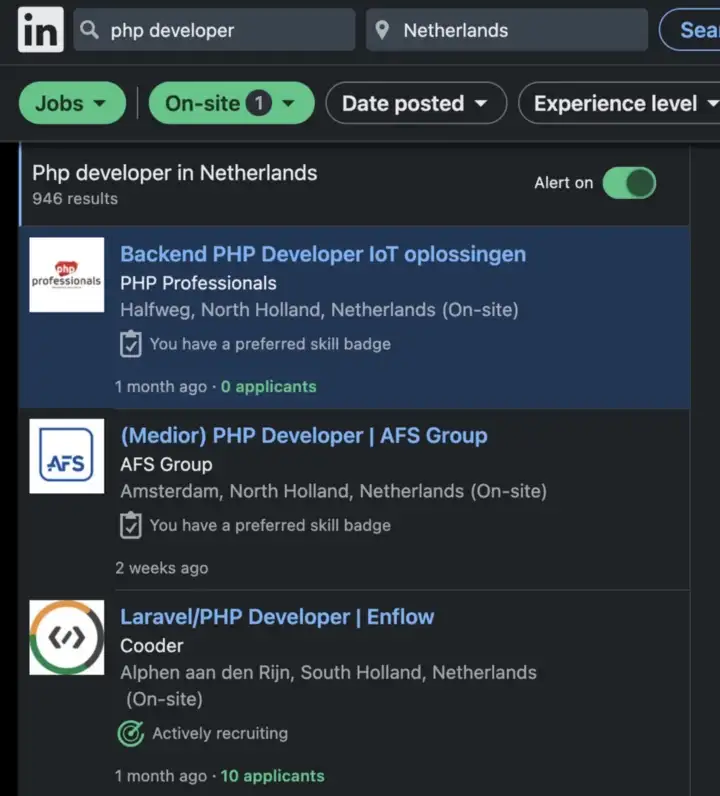This screenshot has height=796, width=720.
Task: Expand Experience level filter
Action: click(x=619, y=103)
